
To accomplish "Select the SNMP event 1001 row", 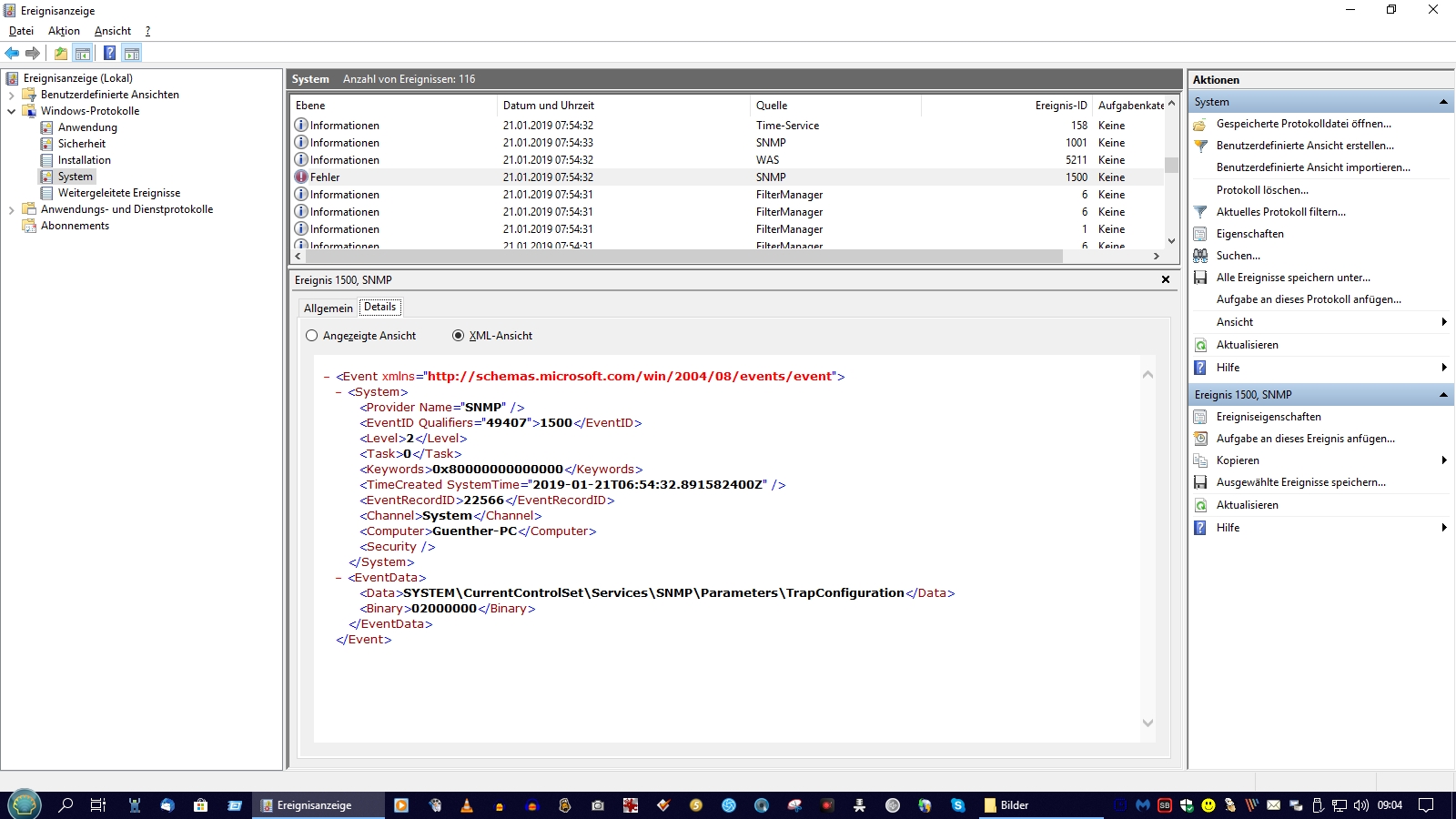I will (x=727, y=143).
